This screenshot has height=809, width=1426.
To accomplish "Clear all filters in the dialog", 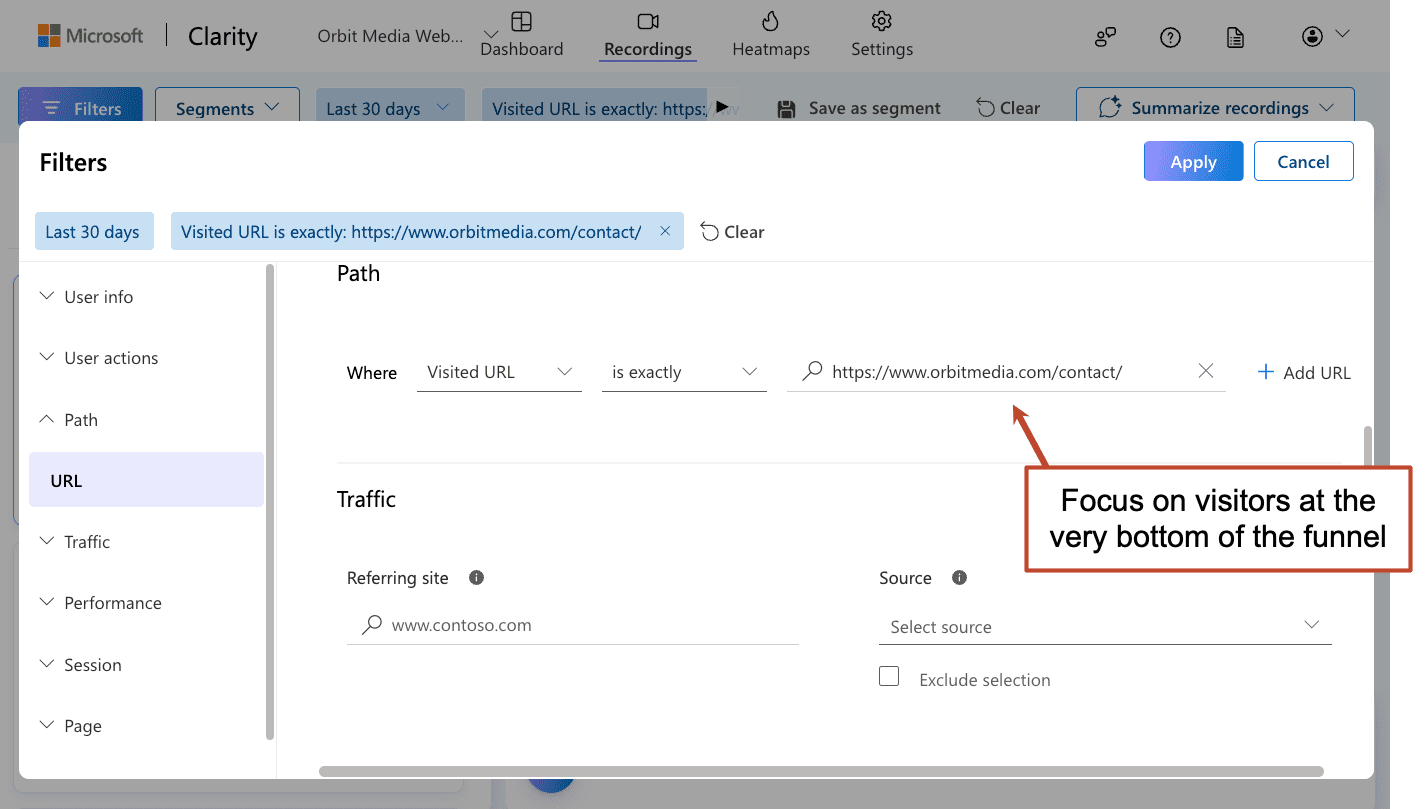I will (x=733, y=231).
